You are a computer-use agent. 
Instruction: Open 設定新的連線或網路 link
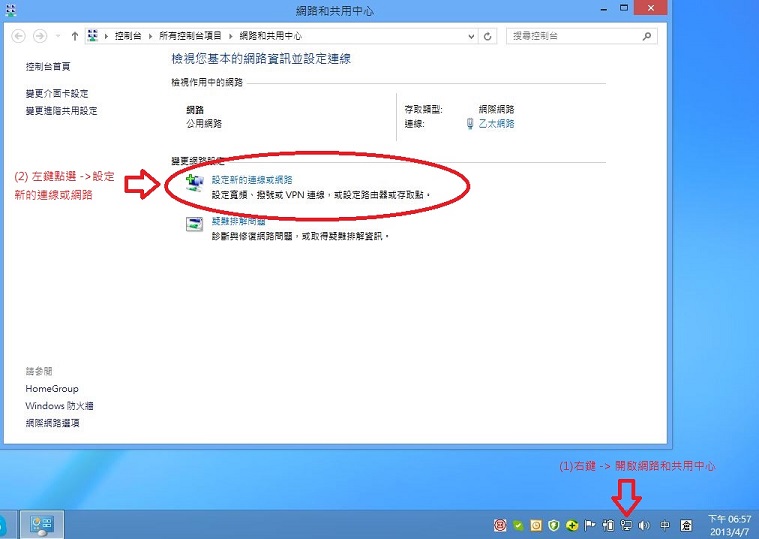[251, 180]
